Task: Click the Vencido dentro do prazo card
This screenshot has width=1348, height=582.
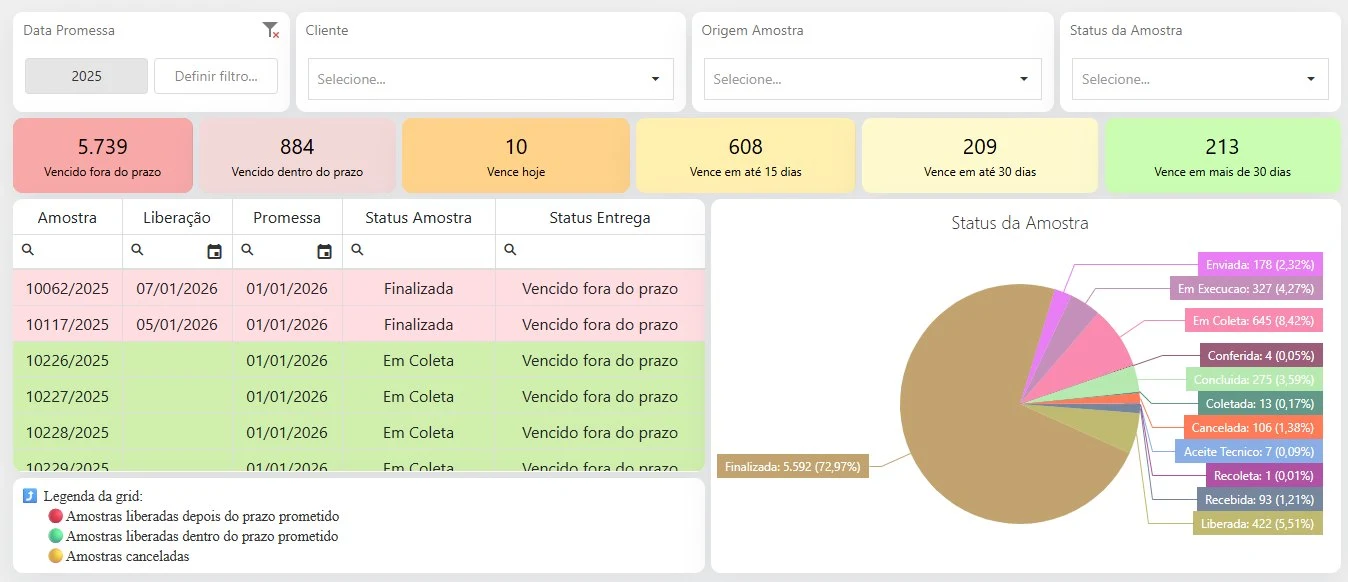Action: [x=297, y=155]
